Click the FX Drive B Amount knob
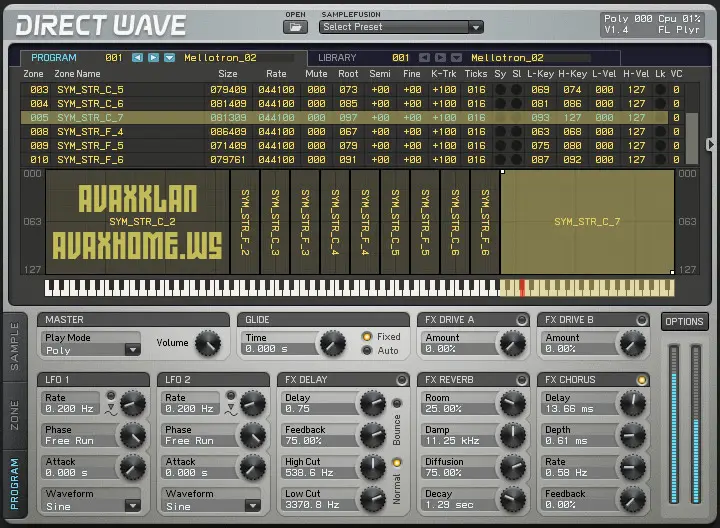 tap(633, 343)
